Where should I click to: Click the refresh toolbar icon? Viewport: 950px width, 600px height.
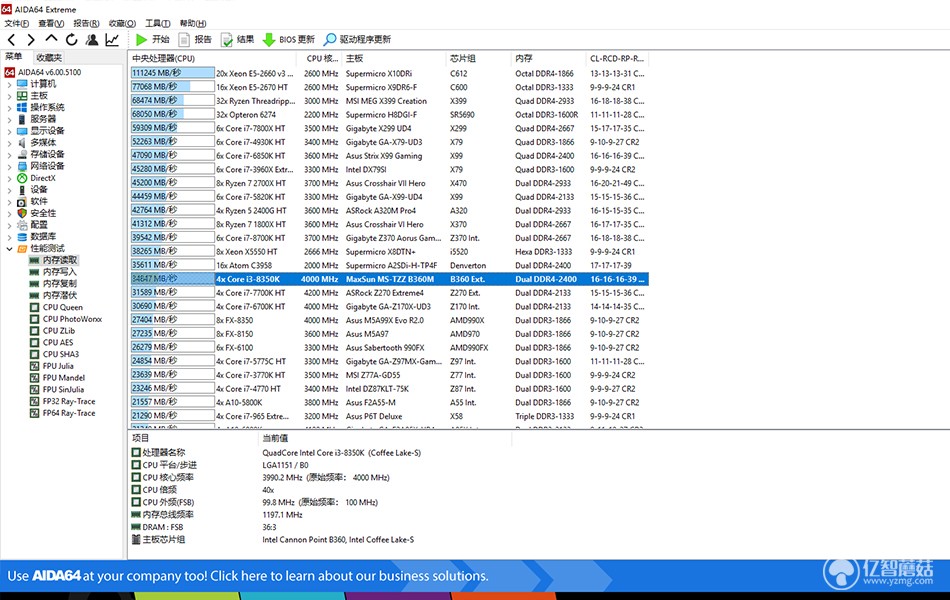71,40
